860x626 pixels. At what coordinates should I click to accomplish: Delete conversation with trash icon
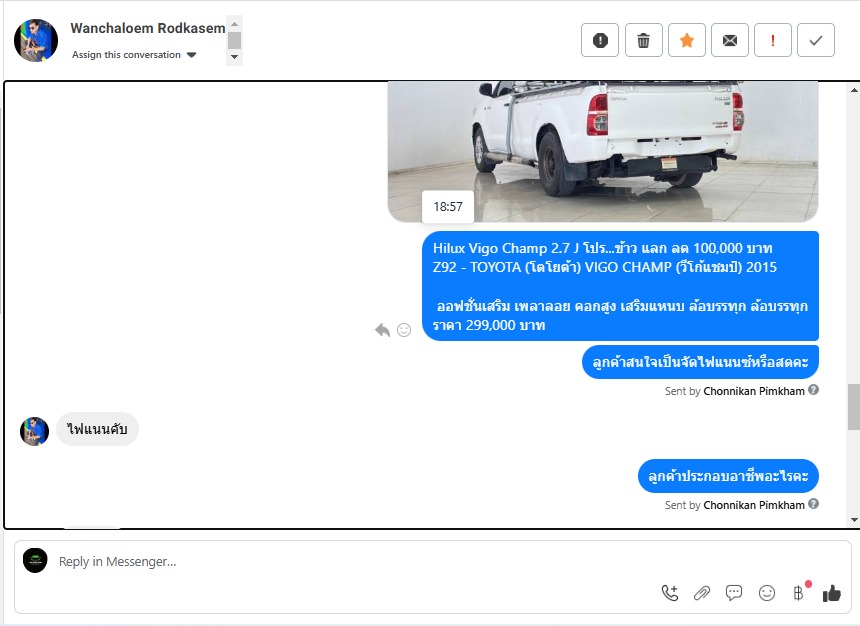[x=643, y=40]
